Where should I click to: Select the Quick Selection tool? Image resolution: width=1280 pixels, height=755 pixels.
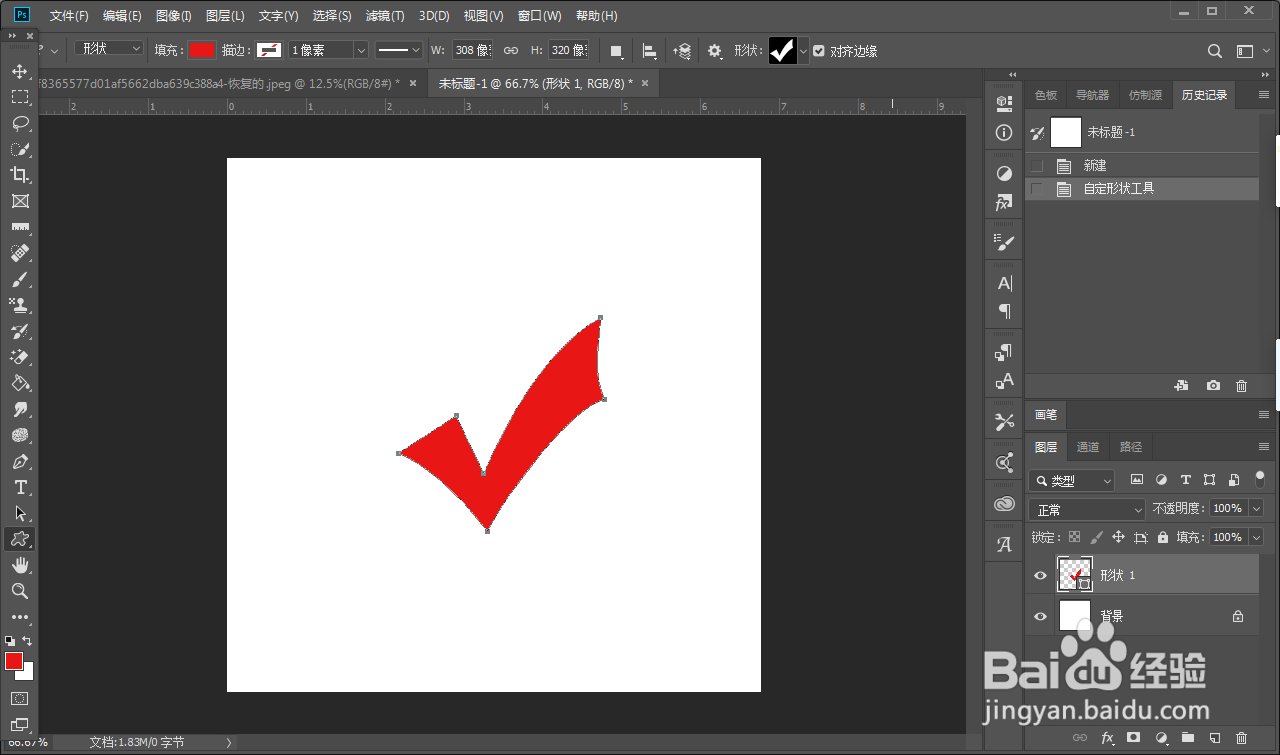(19, 149)
